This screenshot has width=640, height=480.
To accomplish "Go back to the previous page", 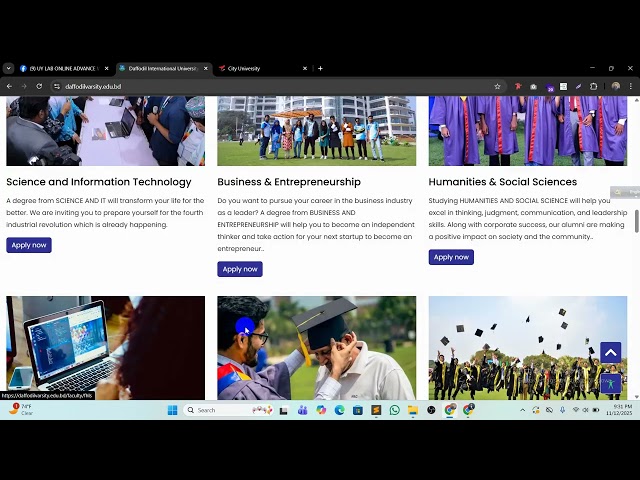I will click(x=9, y=87).
